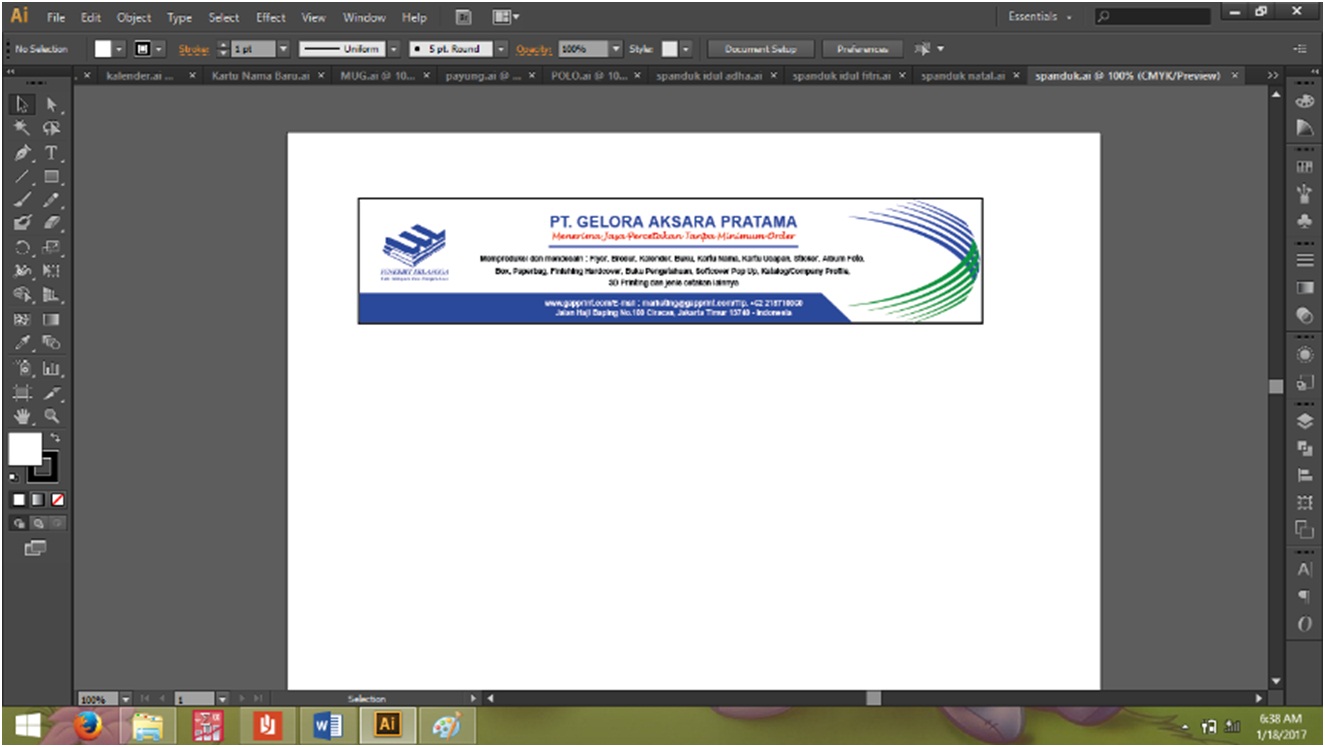Open the Window menu

point(364,18)
